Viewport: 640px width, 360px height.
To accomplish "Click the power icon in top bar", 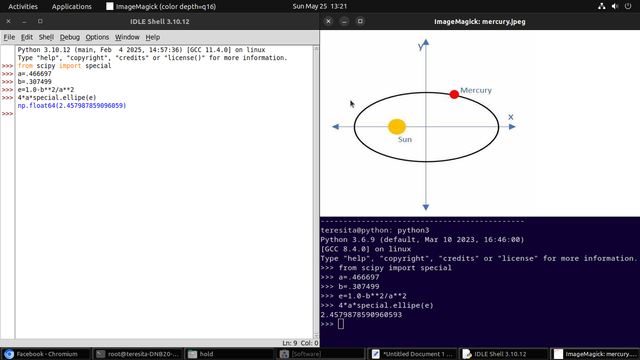I will (628, 6).
